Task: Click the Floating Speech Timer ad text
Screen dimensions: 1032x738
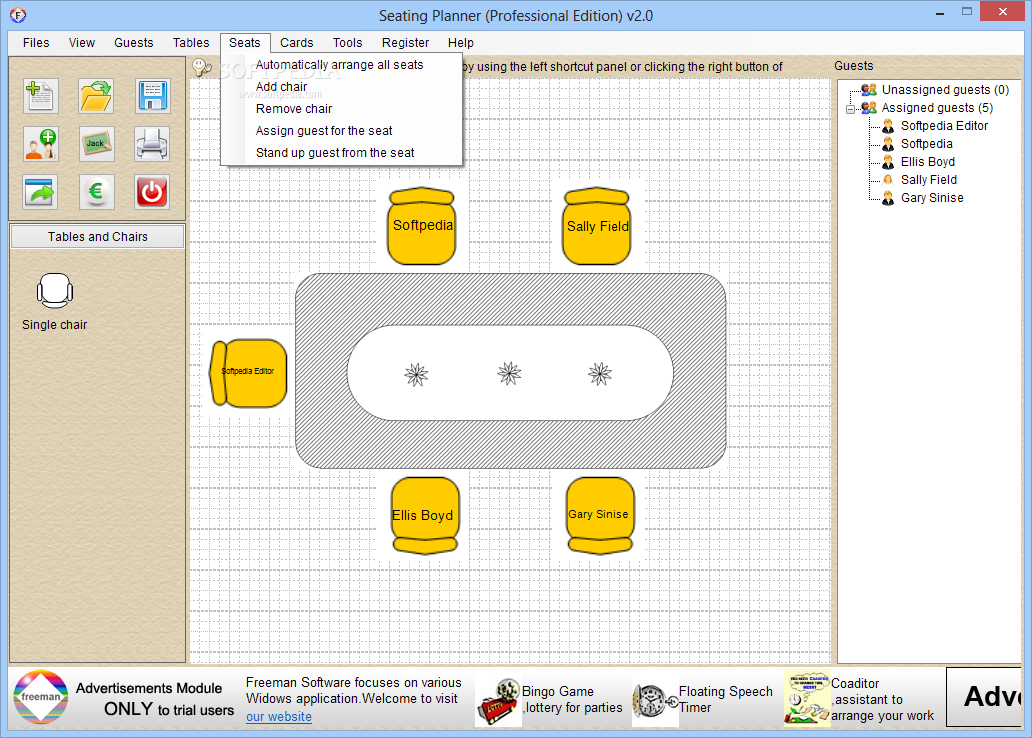Action: click(x=726, y=700)
